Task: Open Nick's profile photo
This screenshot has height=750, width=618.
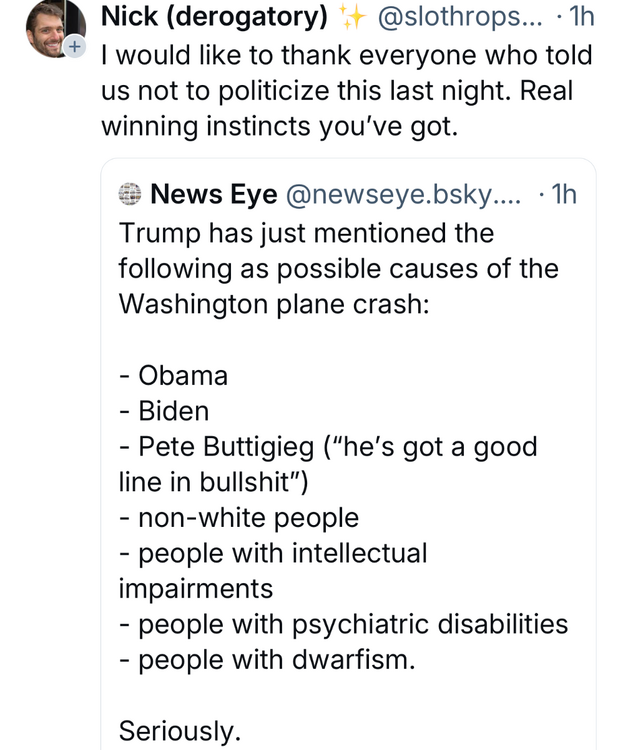Action: 52,28
